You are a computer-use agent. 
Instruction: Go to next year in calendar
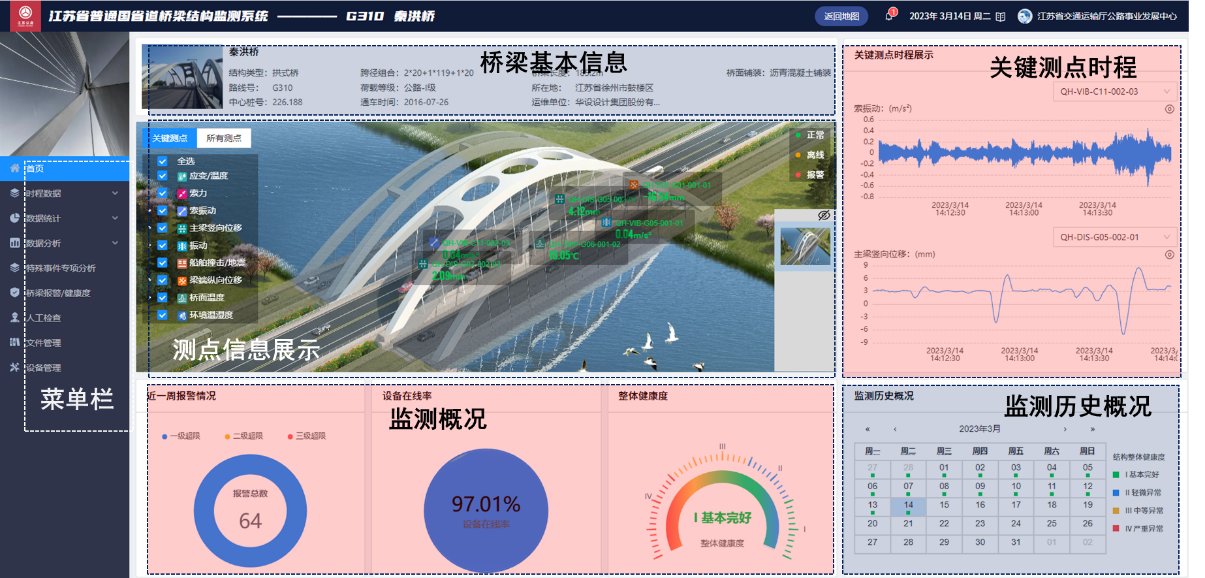click(x=1091, y=429)
